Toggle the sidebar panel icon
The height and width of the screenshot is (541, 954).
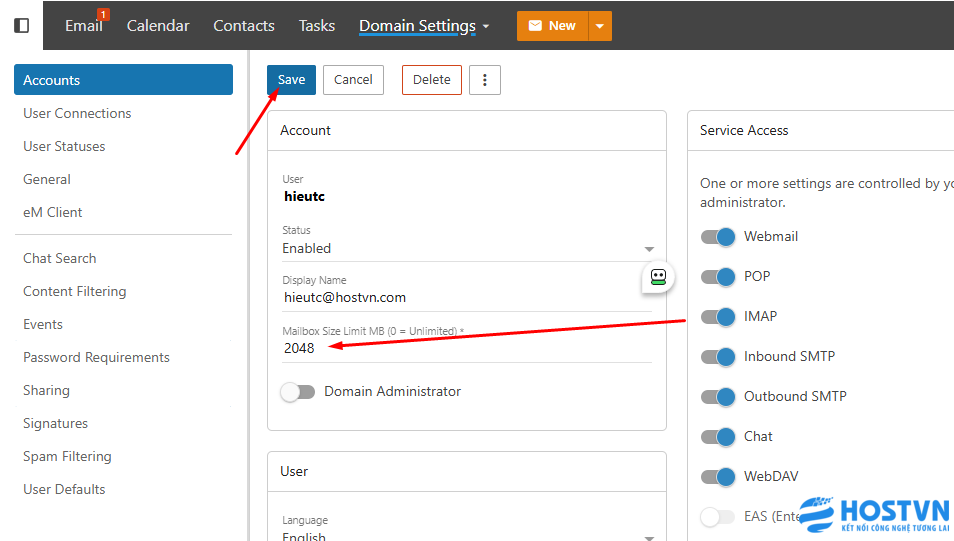coord(21,25)
